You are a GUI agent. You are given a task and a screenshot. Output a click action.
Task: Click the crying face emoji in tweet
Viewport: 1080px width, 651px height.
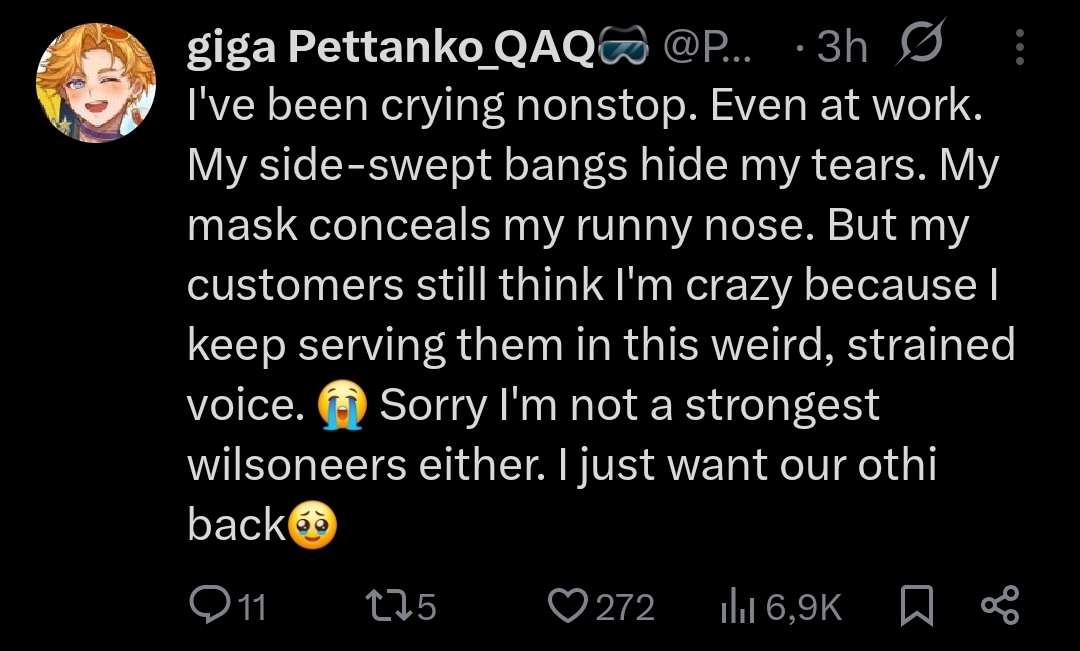(x=343, y=405)
